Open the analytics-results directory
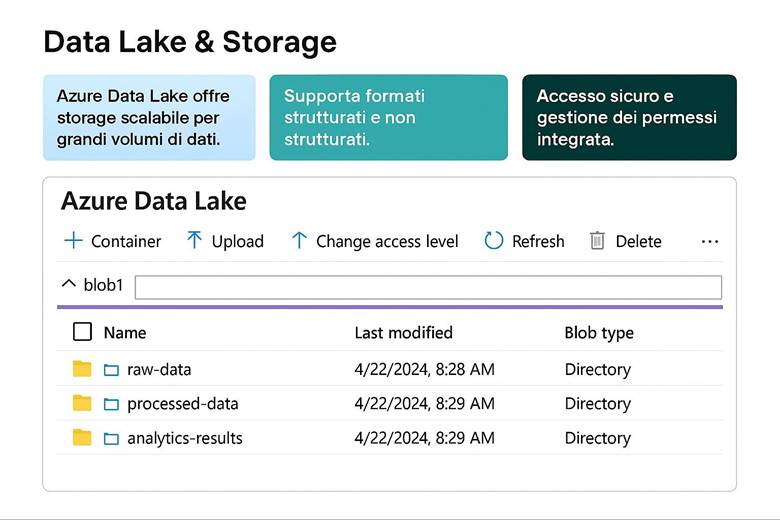 tap(184, 438)
